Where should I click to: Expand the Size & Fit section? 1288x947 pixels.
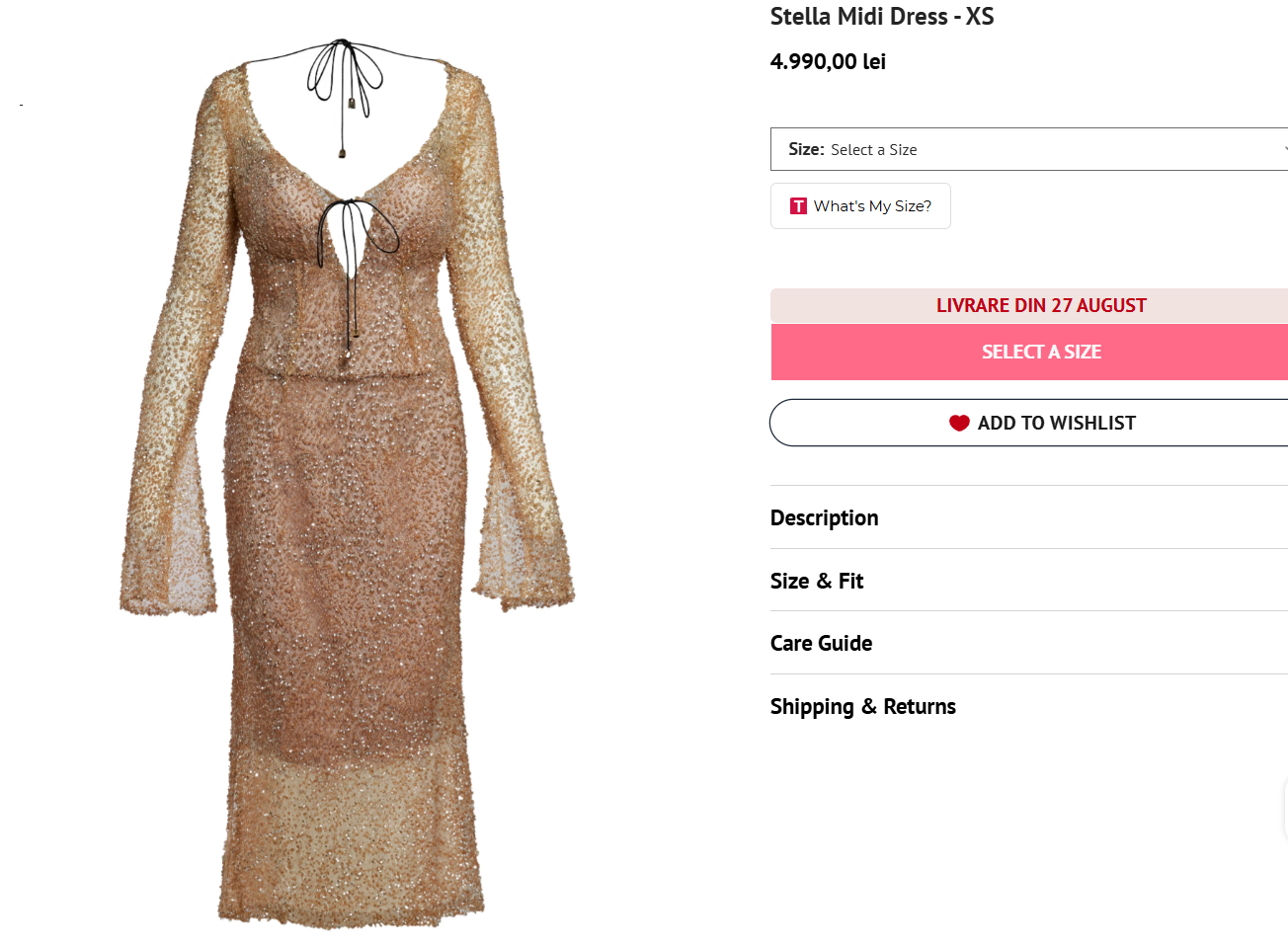817,581
